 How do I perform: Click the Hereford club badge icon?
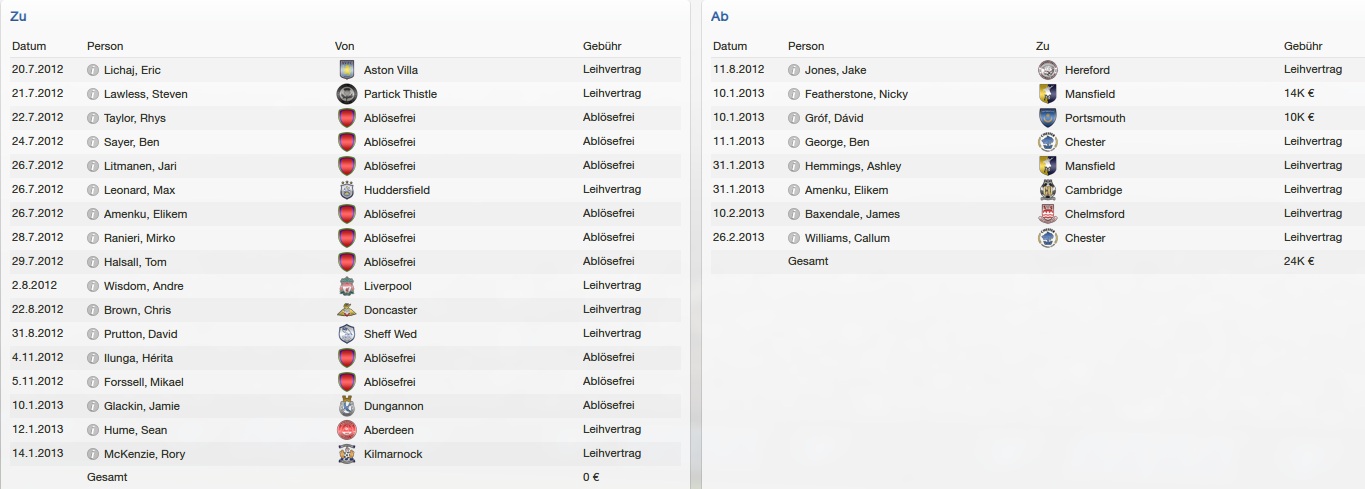[x=1048, y=70]
